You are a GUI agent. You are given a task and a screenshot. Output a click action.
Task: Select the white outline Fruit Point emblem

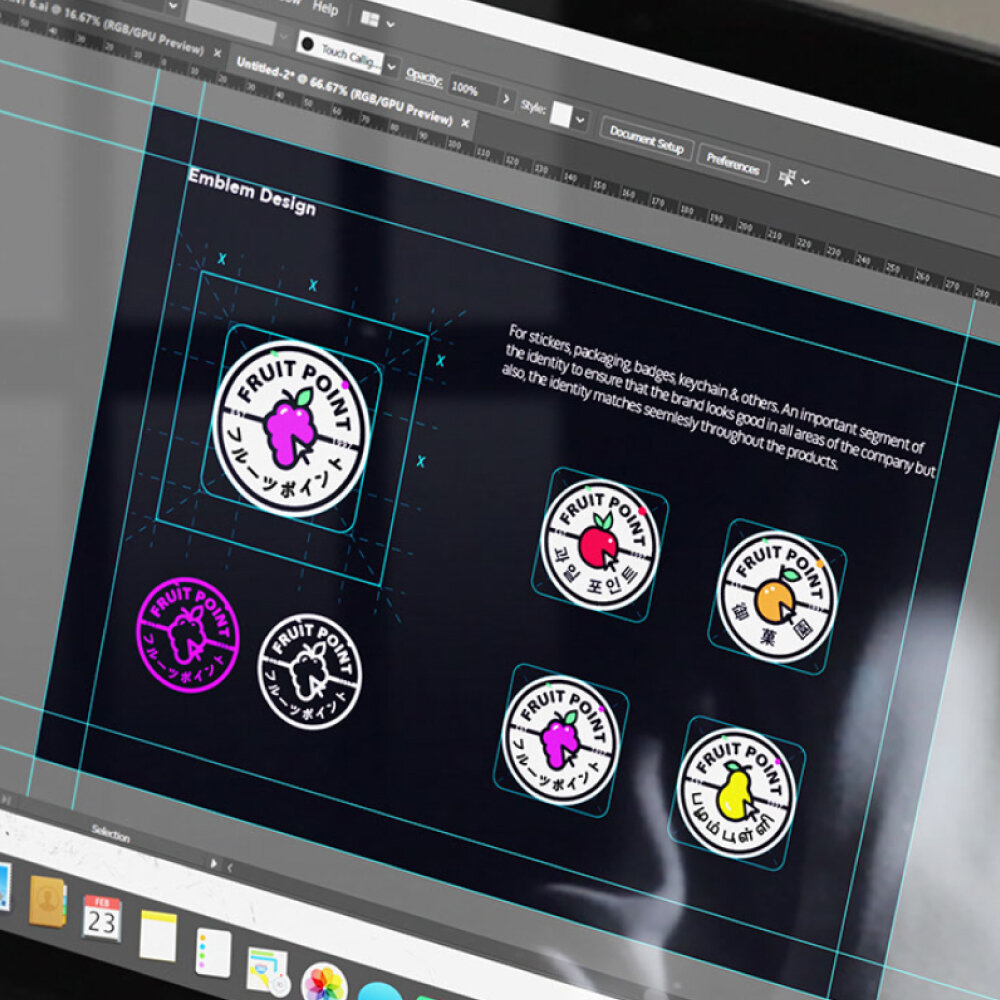pyautogui.click(x=311, y=671)
